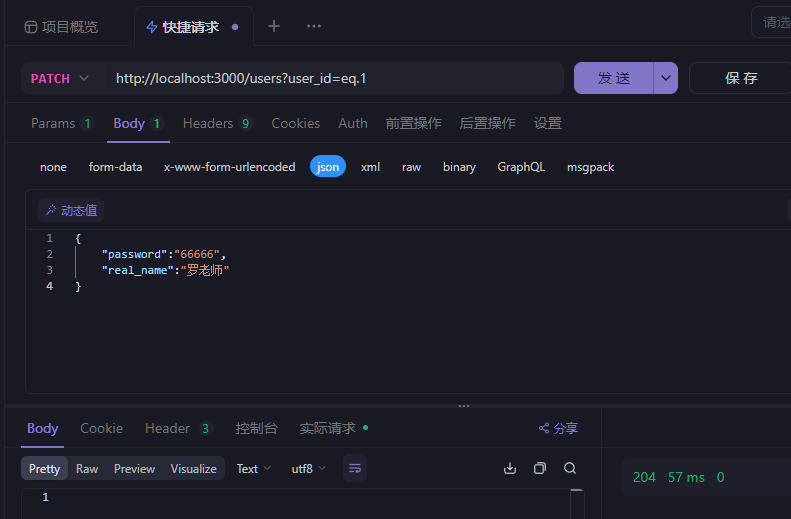Open the response Body tab
This screenshot has width=791, height=519.
[x=42, y=428]
